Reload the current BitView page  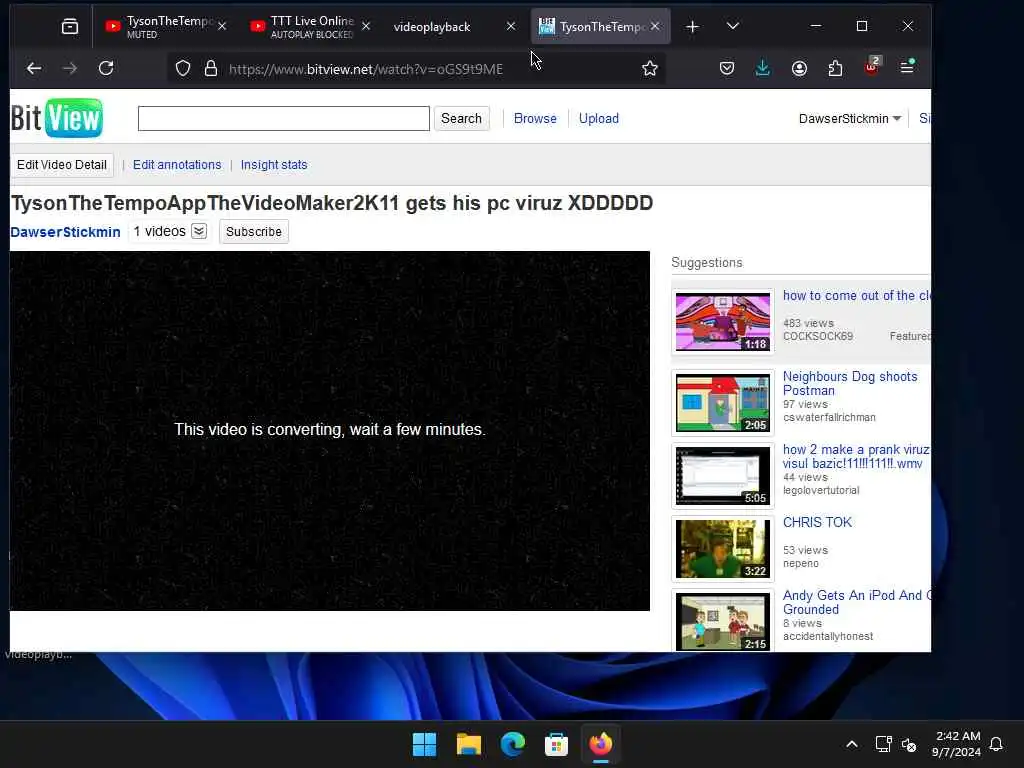point(106,68)
